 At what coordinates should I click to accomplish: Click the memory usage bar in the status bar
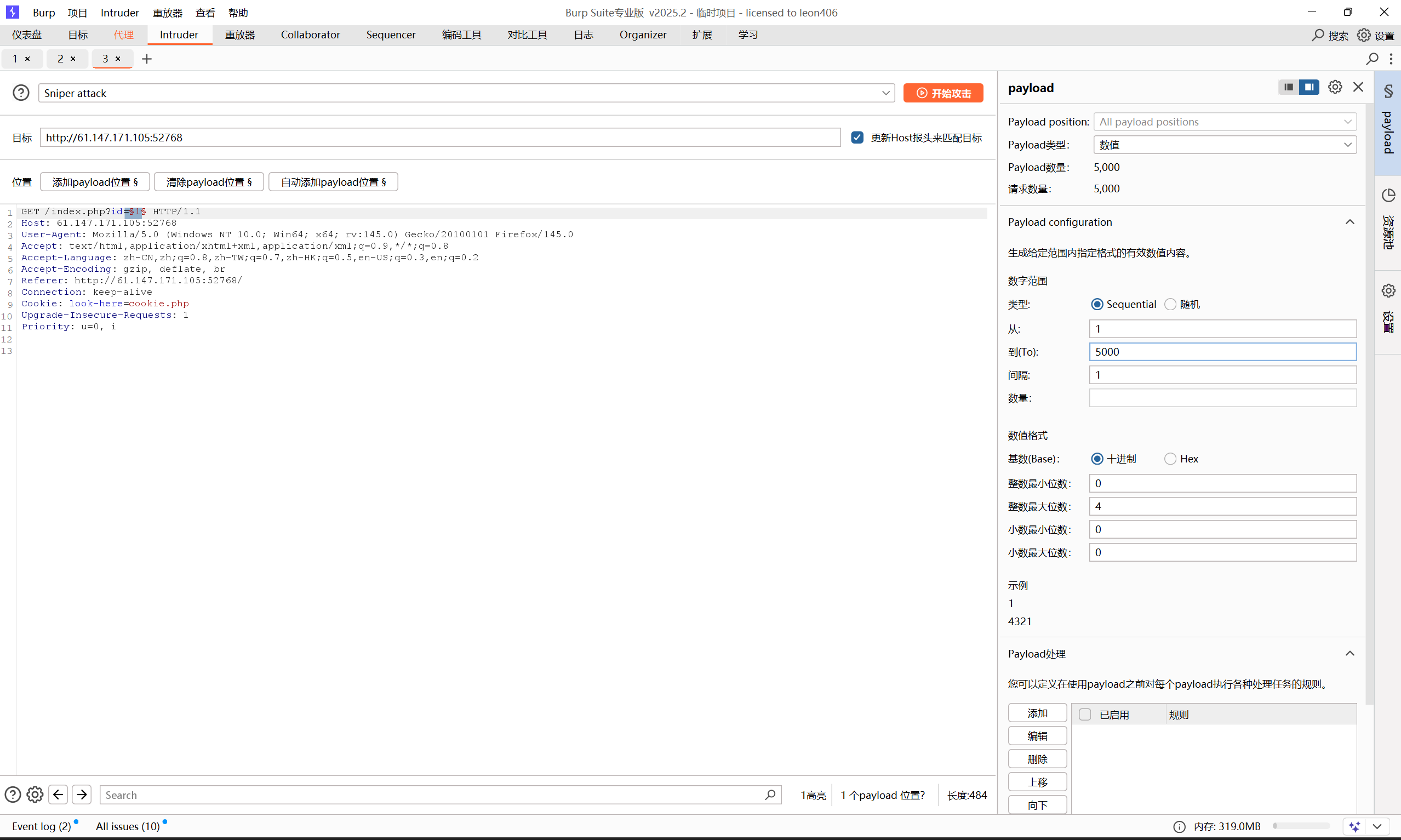[1301, 826]
